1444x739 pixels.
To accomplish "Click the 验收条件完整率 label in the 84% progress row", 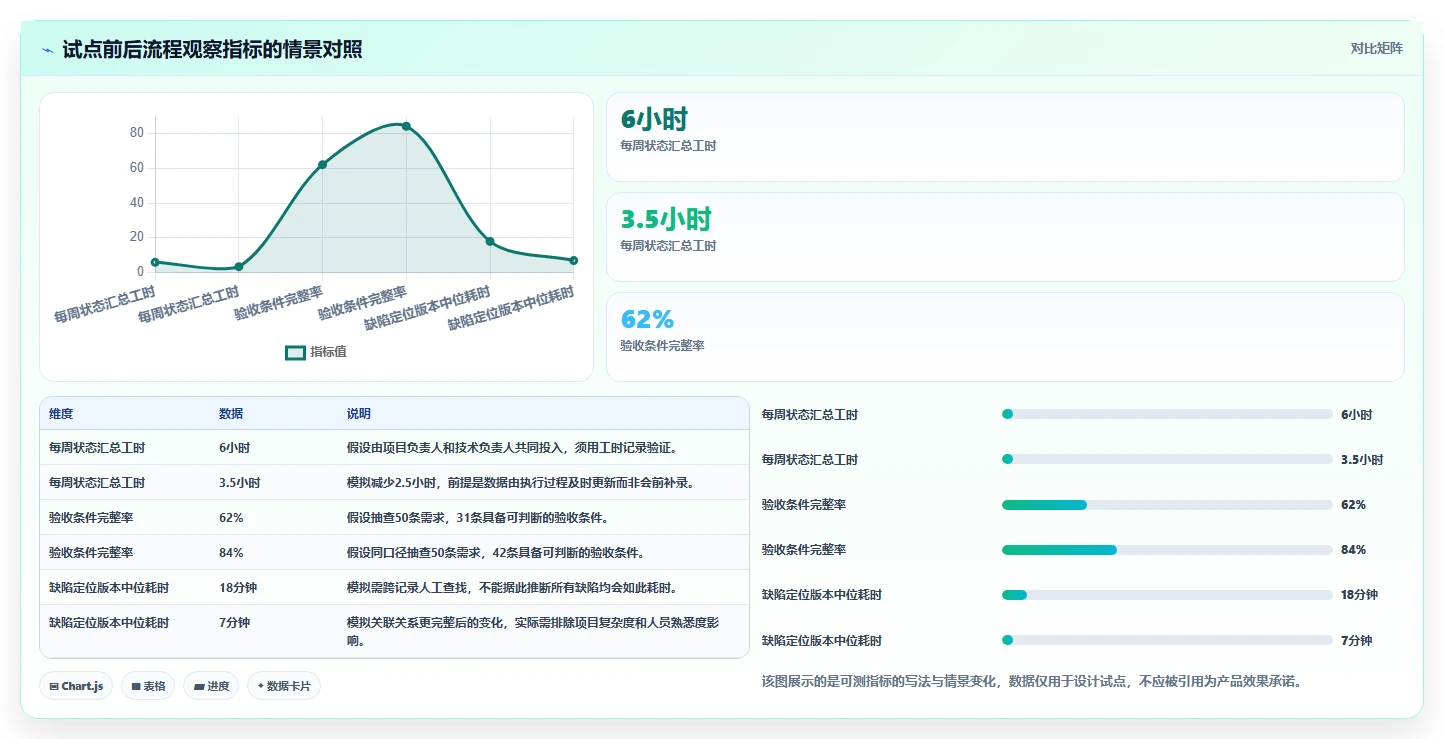I will pos(804,550).
